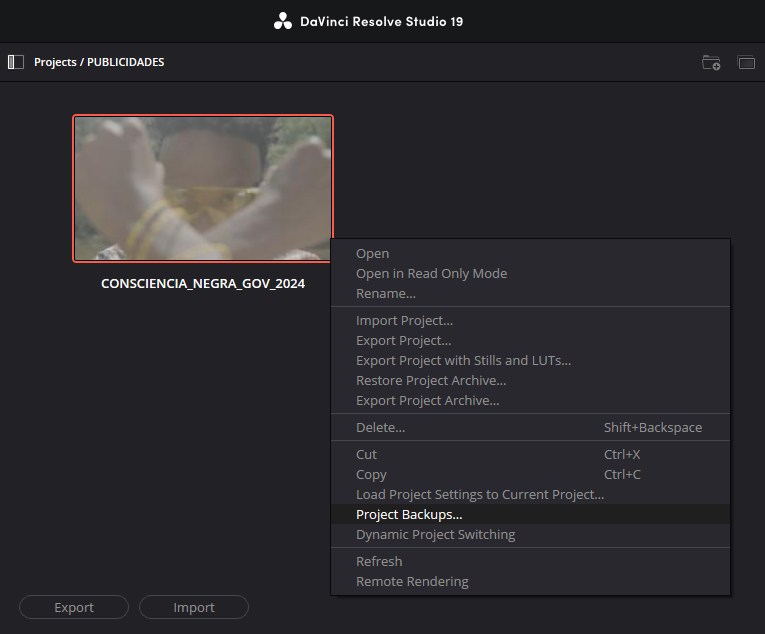Screen dimensions: 765x634
Task: Select Export Project with Stills and LUTs...
Action: pos(530,360)
